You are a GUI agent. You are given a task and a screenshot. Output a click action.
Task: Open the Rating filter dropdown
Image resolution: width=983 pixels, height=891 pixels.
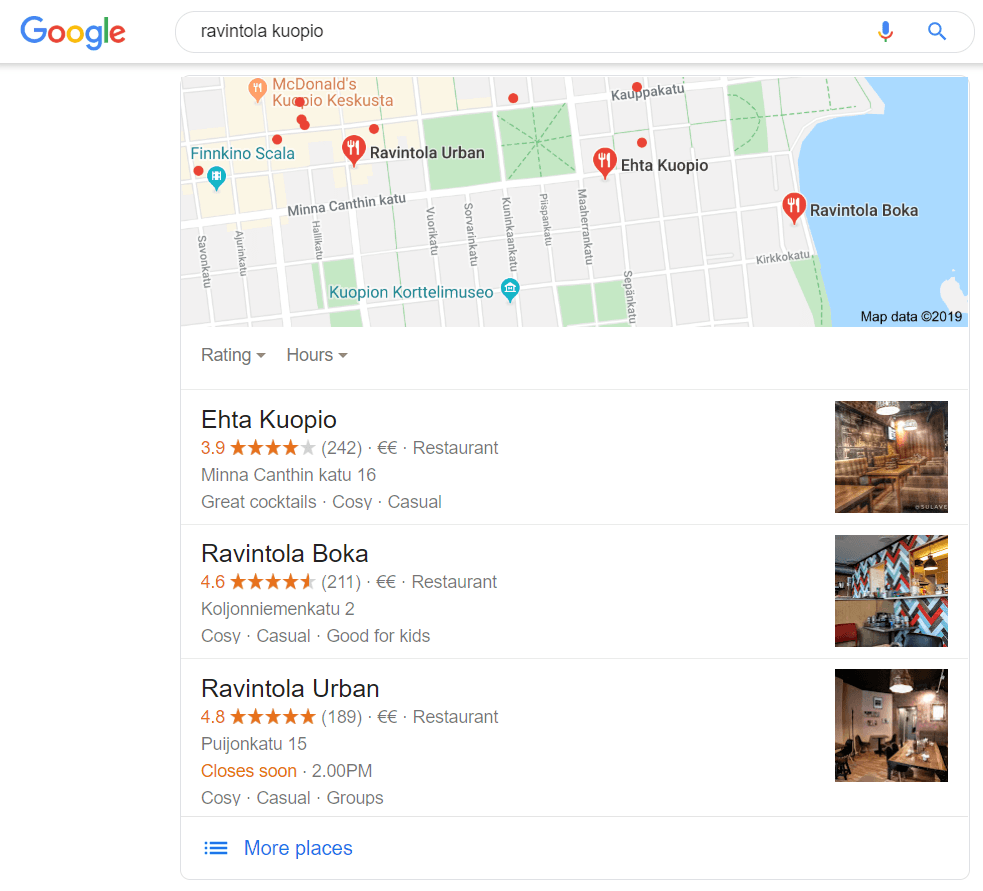tap(233, 355)
